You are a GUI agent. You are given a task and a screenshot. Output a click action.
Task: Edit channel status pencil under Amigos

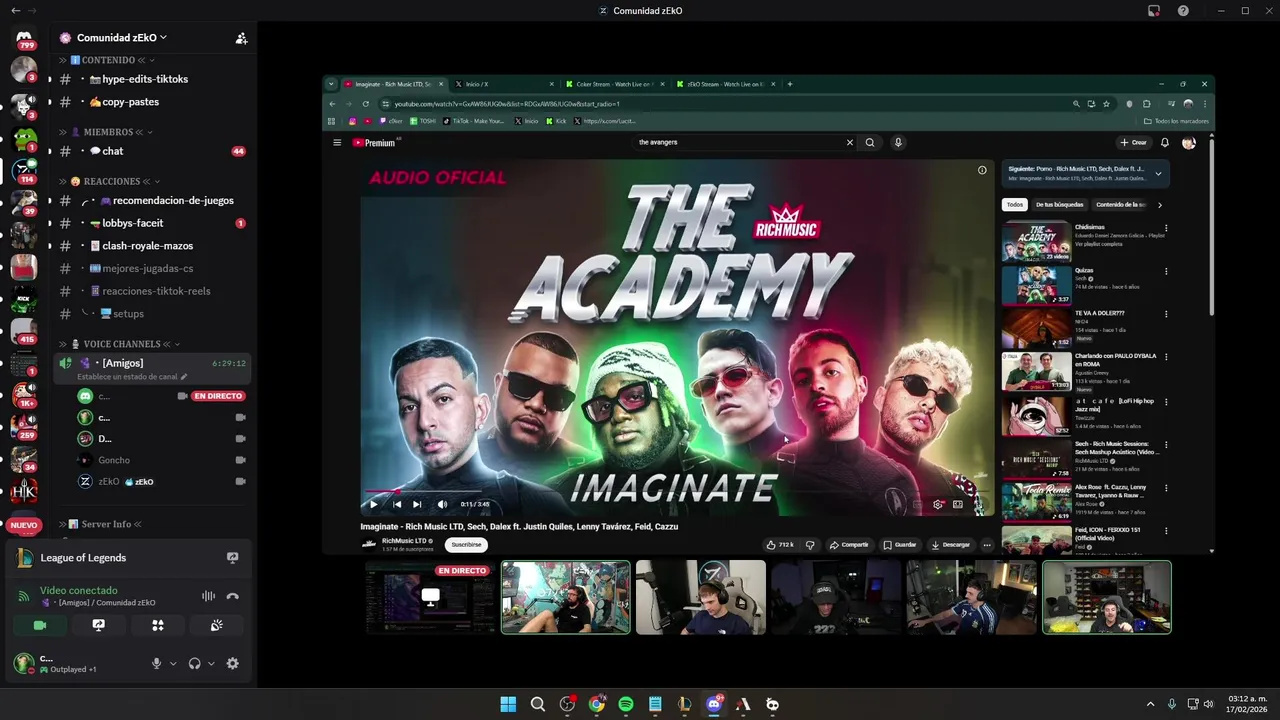(x=184, y=377)
